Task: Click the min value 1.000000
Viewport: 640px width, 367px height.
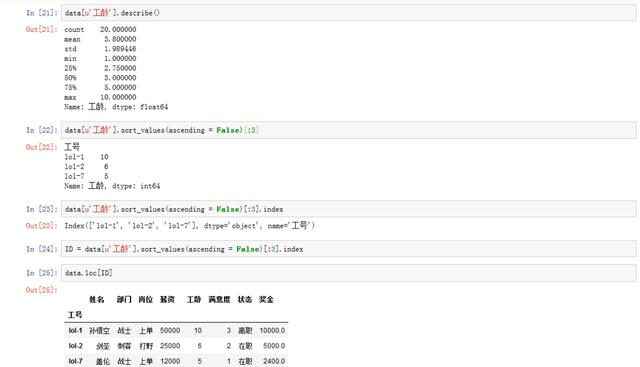Action: (x=120, y=59)
